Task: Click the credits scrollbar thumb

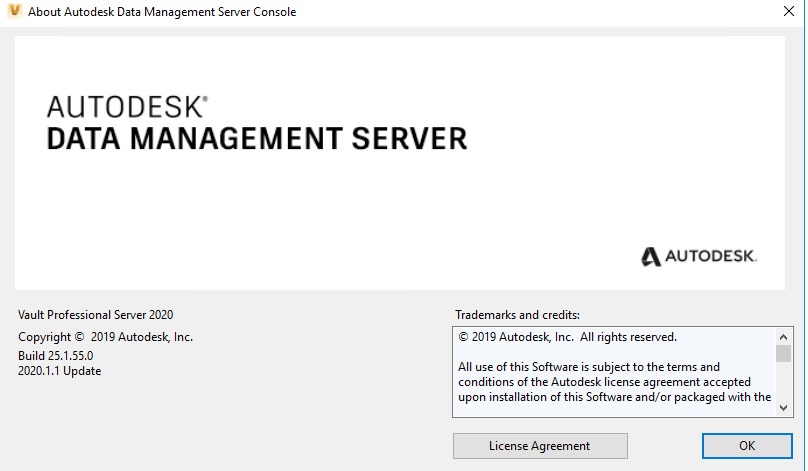Action: pos(783,354)
